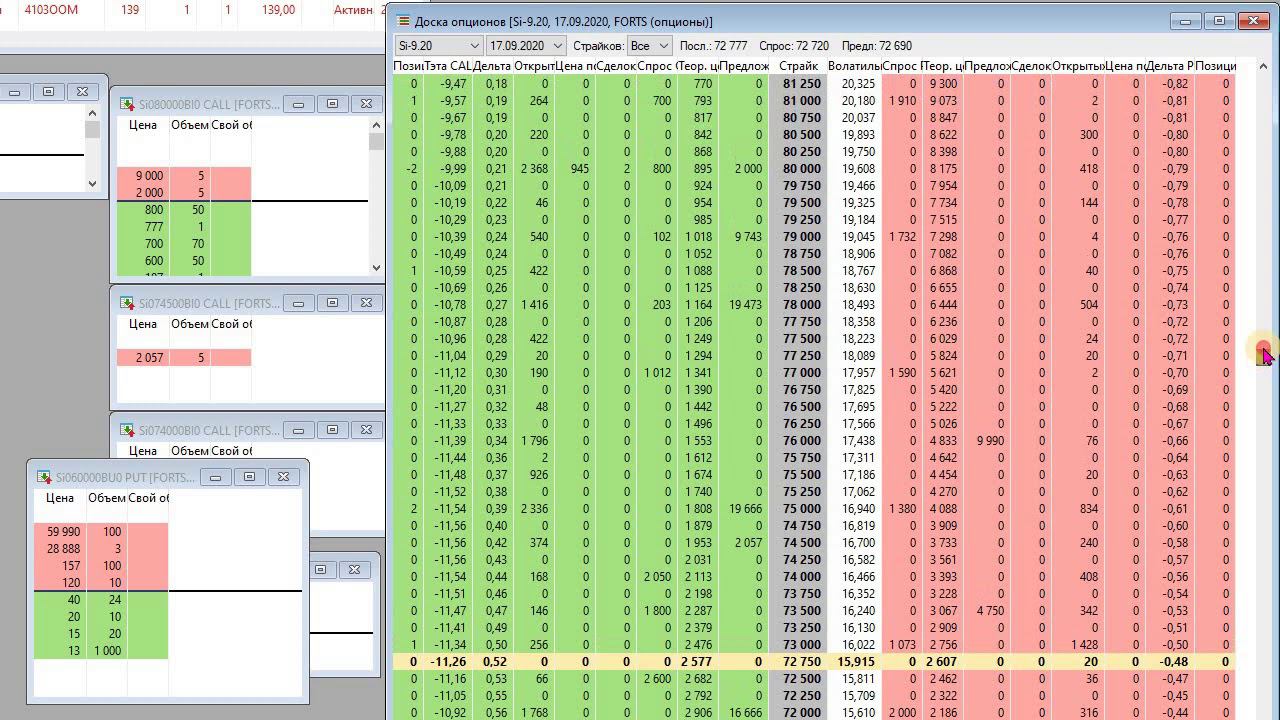1280x720 pixels.
Task: Click the Активн status cell in top table
Action: [353, 10]
